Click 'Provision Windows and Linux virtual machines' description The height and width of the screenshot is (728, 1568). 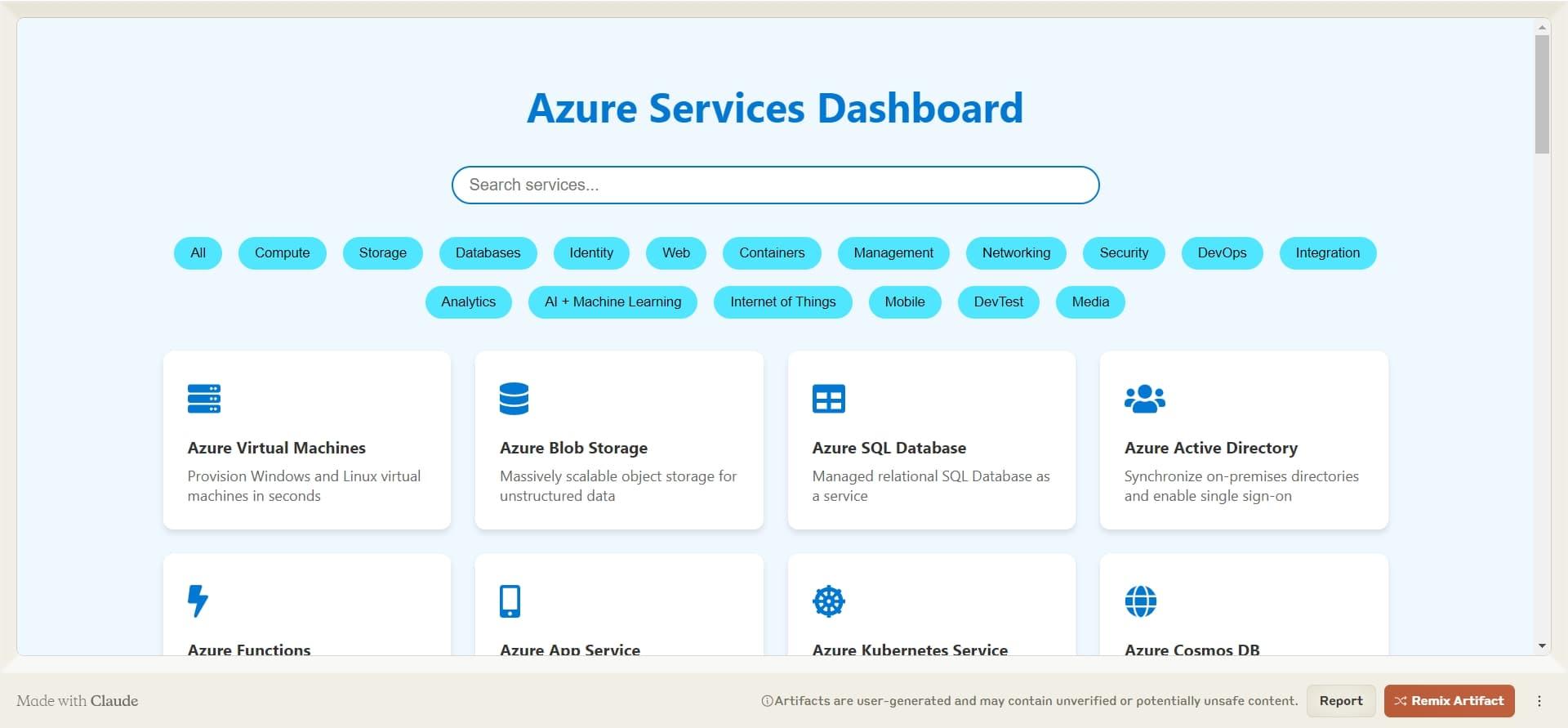pyautogui.click(x=304, y=486)
